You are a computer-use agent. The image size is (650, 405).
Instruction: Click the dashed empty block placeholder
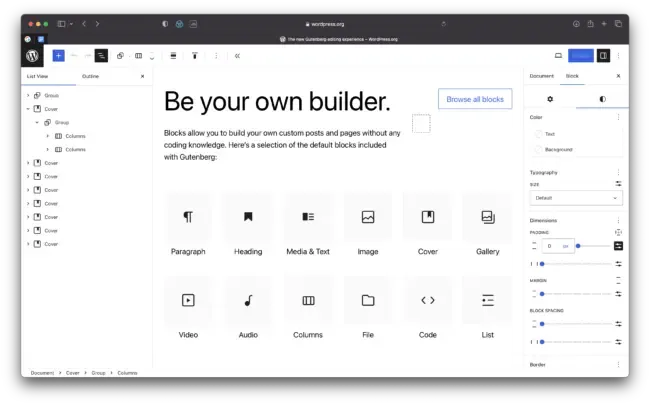(x=421, y=124)
